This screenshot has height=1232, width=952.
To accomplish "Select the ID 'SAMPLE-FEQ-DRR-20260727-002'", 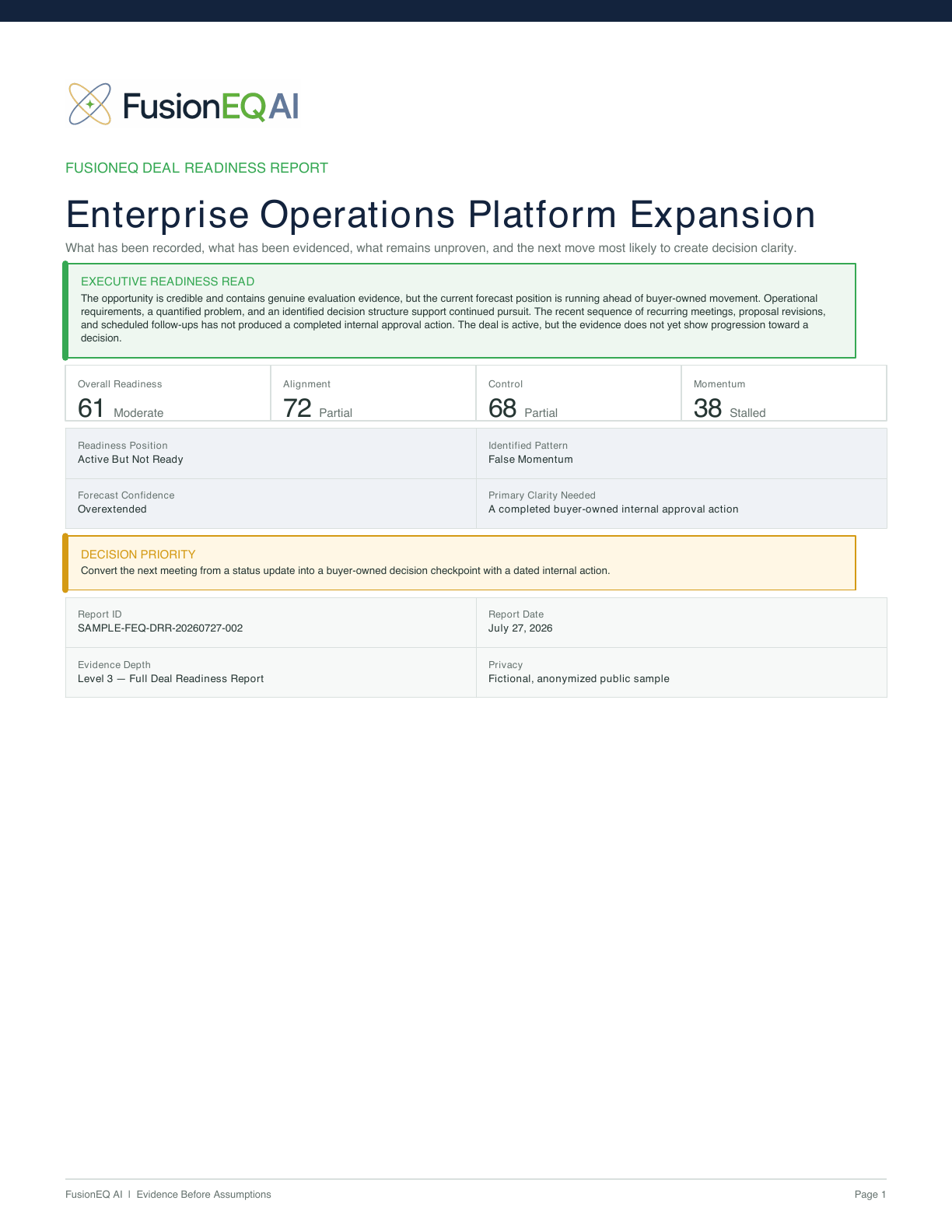I will (160, 628).
